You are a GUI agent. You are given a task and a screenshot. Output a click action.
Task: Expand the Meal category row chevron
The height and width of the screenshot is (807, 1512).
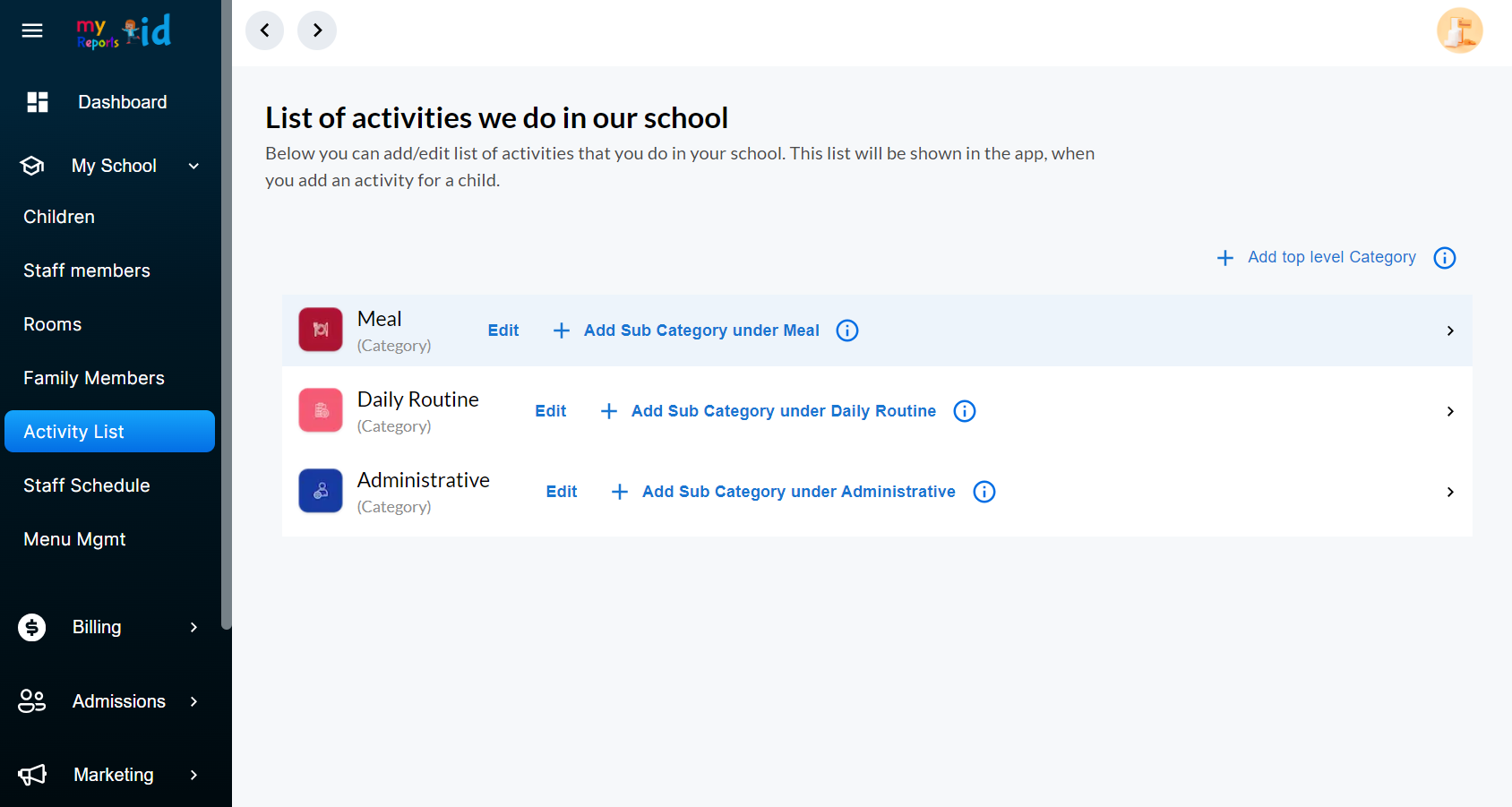(1450, 331)
